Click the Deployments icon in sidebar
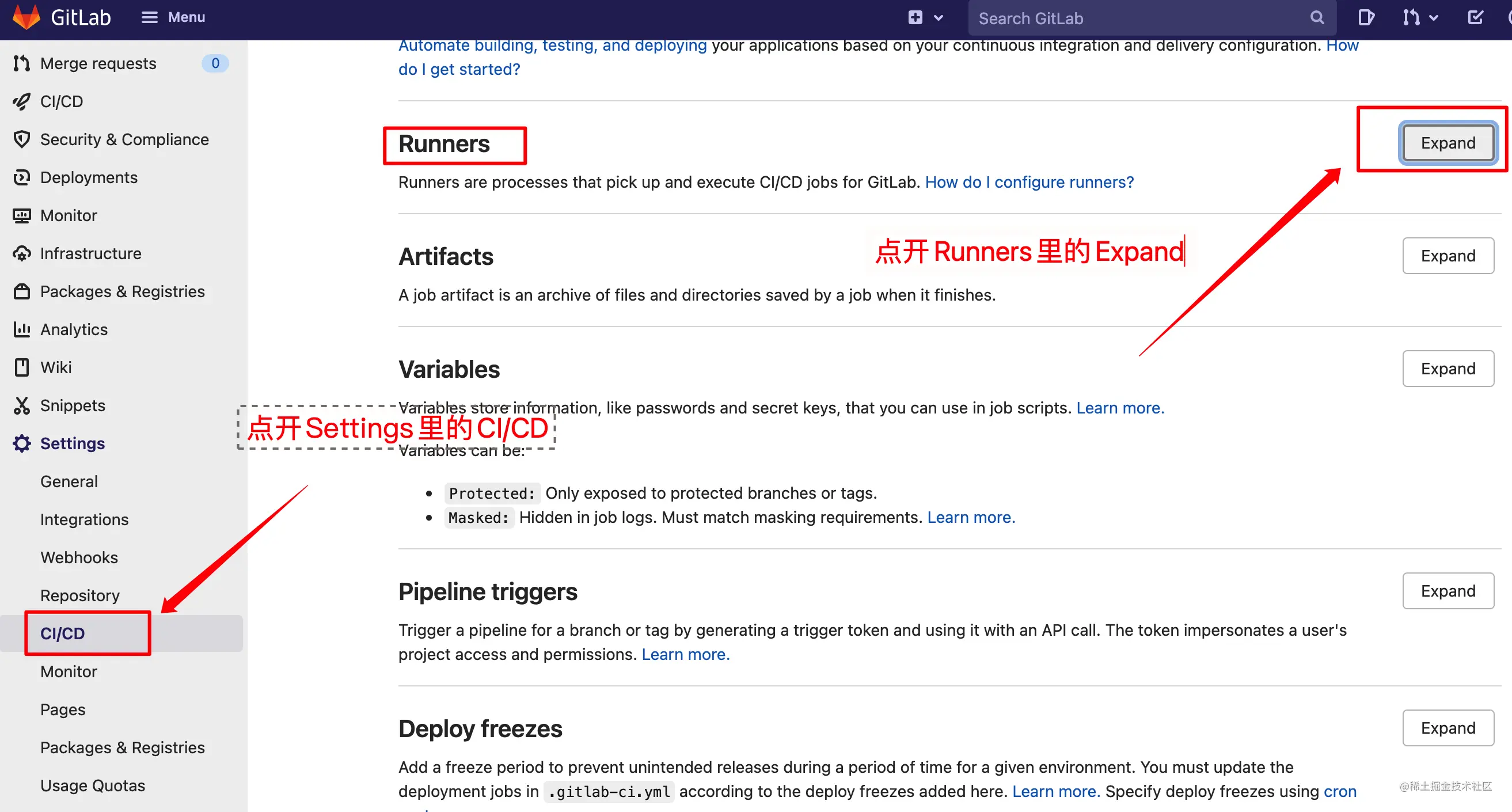This screenshot has width=1512, height=812. pos(22,177)
